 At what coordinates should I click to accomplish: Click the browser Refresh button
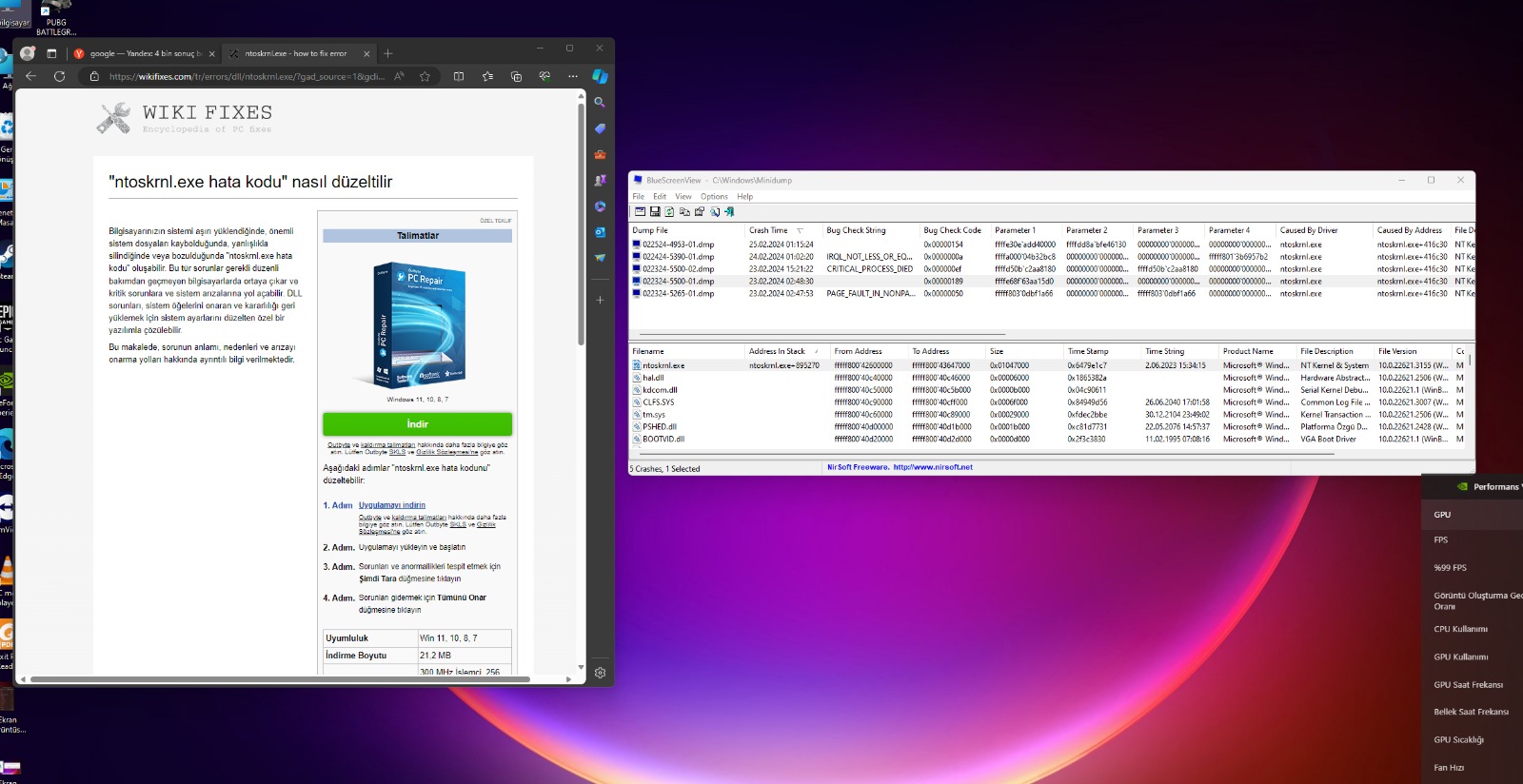click(x=59, y=76)
